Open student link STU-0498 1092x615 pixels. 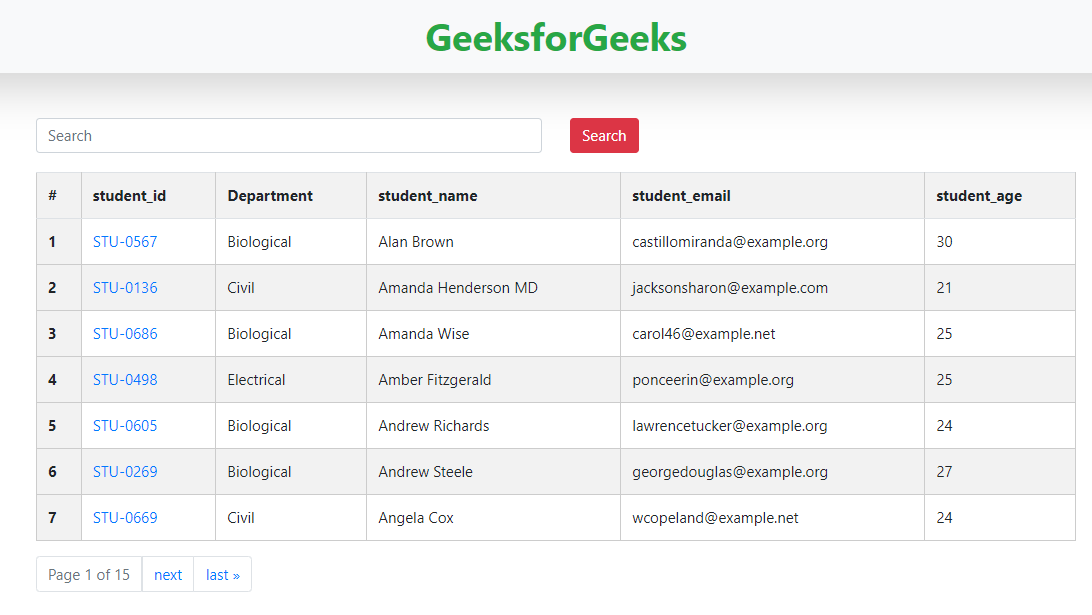click(125, 380)
